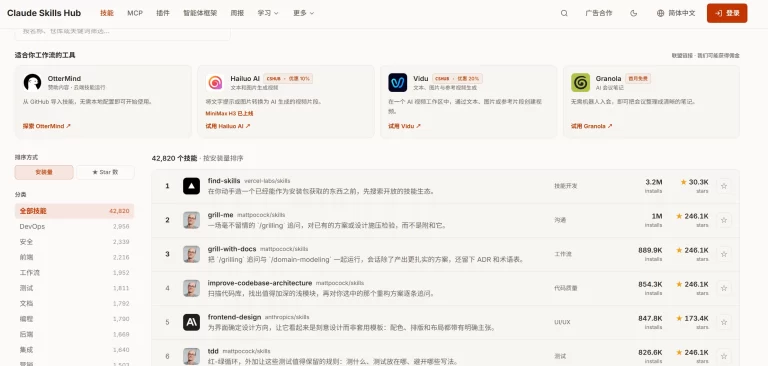Viewport: 768px width, 366px height.
Task: Expand the 更多 dropdown menu
Action: [304, 13]
